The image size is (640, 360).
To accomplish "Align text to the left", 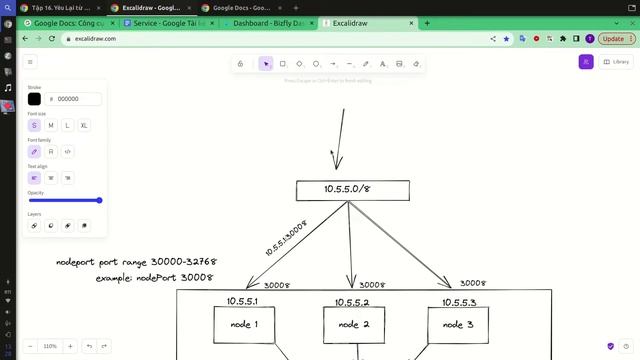I will 34,178.
